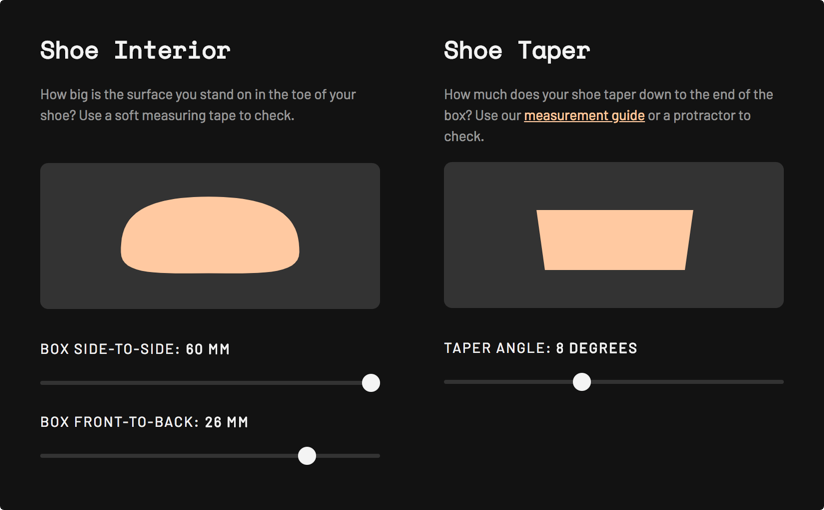Click the Shoe Interior heading

point(135,50)
